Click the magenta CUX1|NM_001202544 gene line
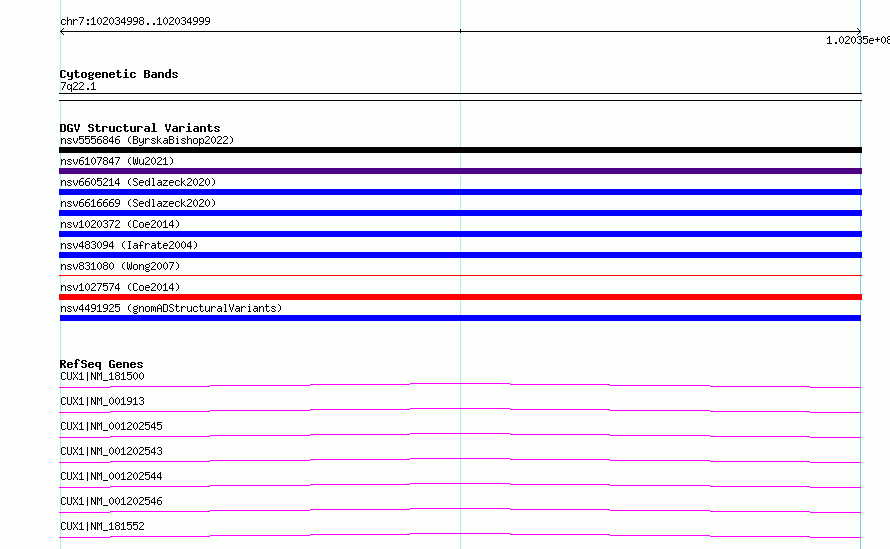This screenshot has width=890, height=549. click(460, 485)
